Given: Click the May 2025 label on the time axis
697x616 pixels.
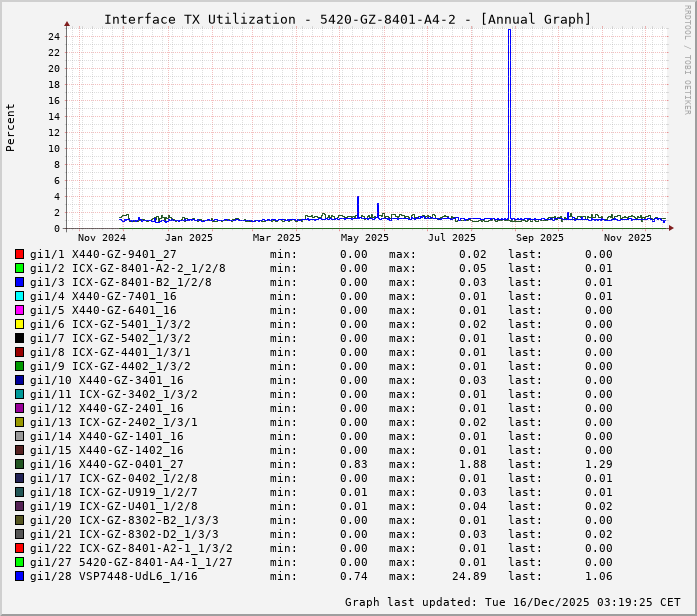Looking at the screenshot, I should pyautogui.click(x=364, y=238).
